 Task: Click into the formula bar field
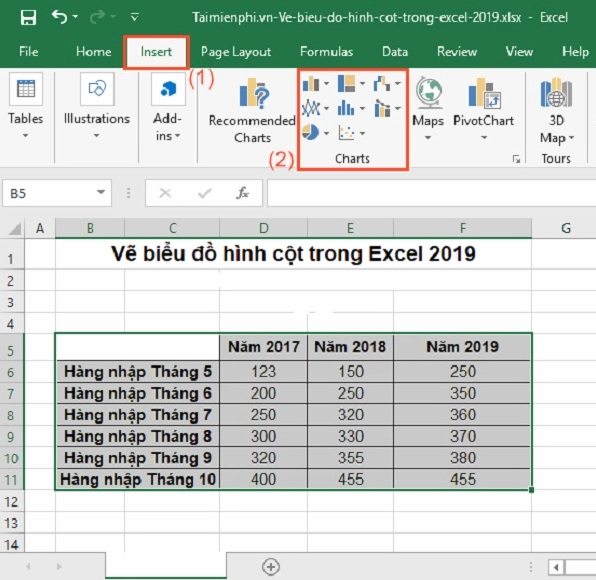(x=431, y=193)
